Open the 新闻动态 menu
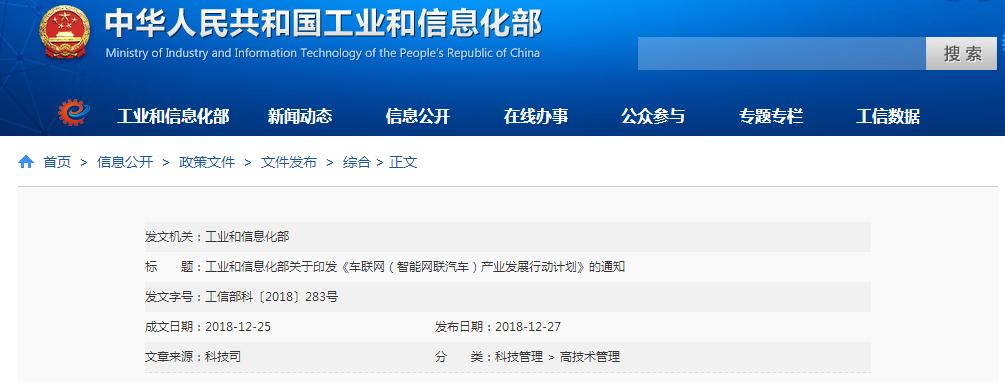The height and width of the screenshot is (383, 1005). pos(300,117)
